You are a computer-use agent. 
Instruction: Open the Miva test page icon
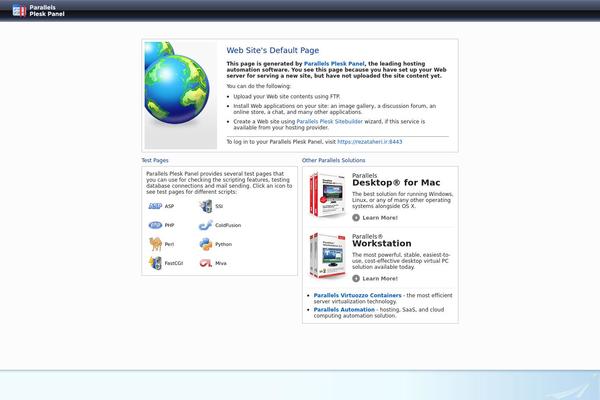tap(205, 263)
